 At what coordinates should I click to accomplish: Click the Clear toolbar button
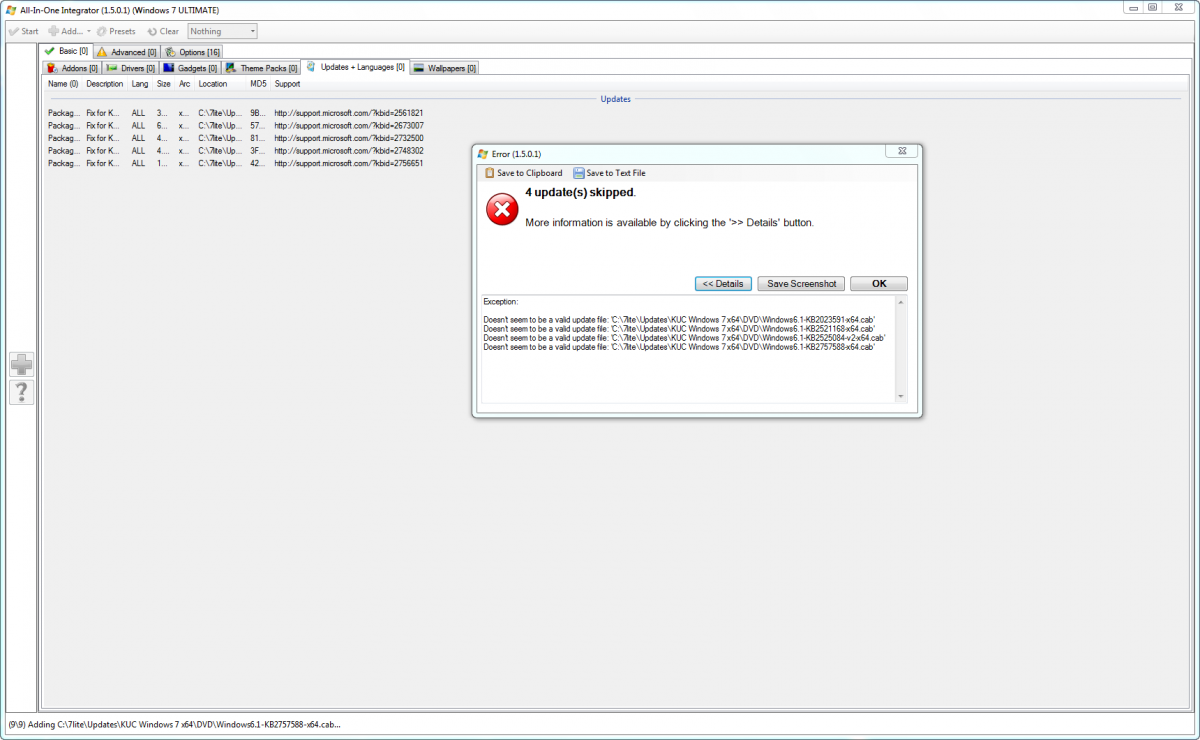163,31
